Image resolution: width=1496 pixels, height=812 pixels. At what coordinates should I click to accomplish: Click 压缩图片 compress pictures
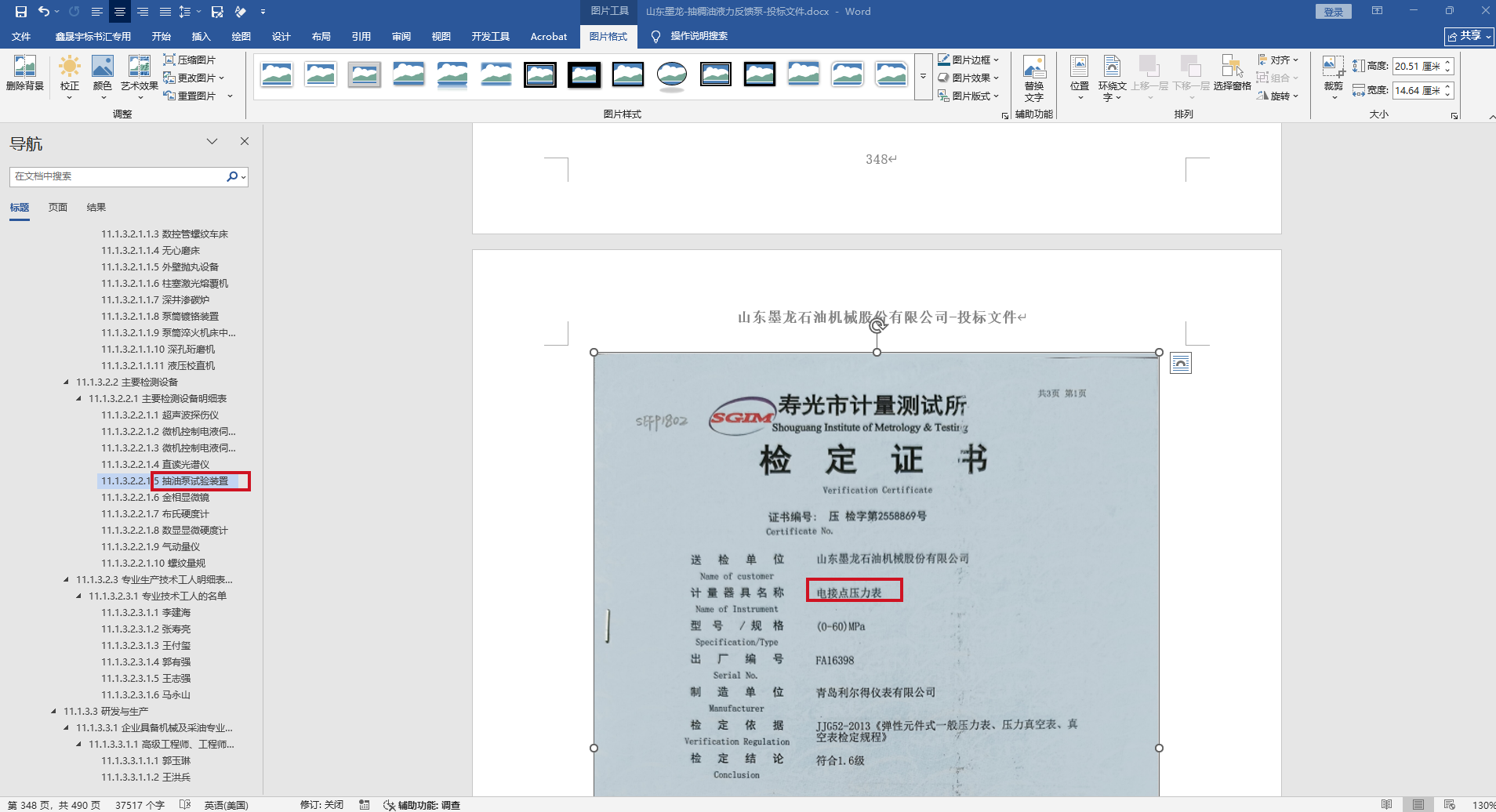[x=190, y=60]
